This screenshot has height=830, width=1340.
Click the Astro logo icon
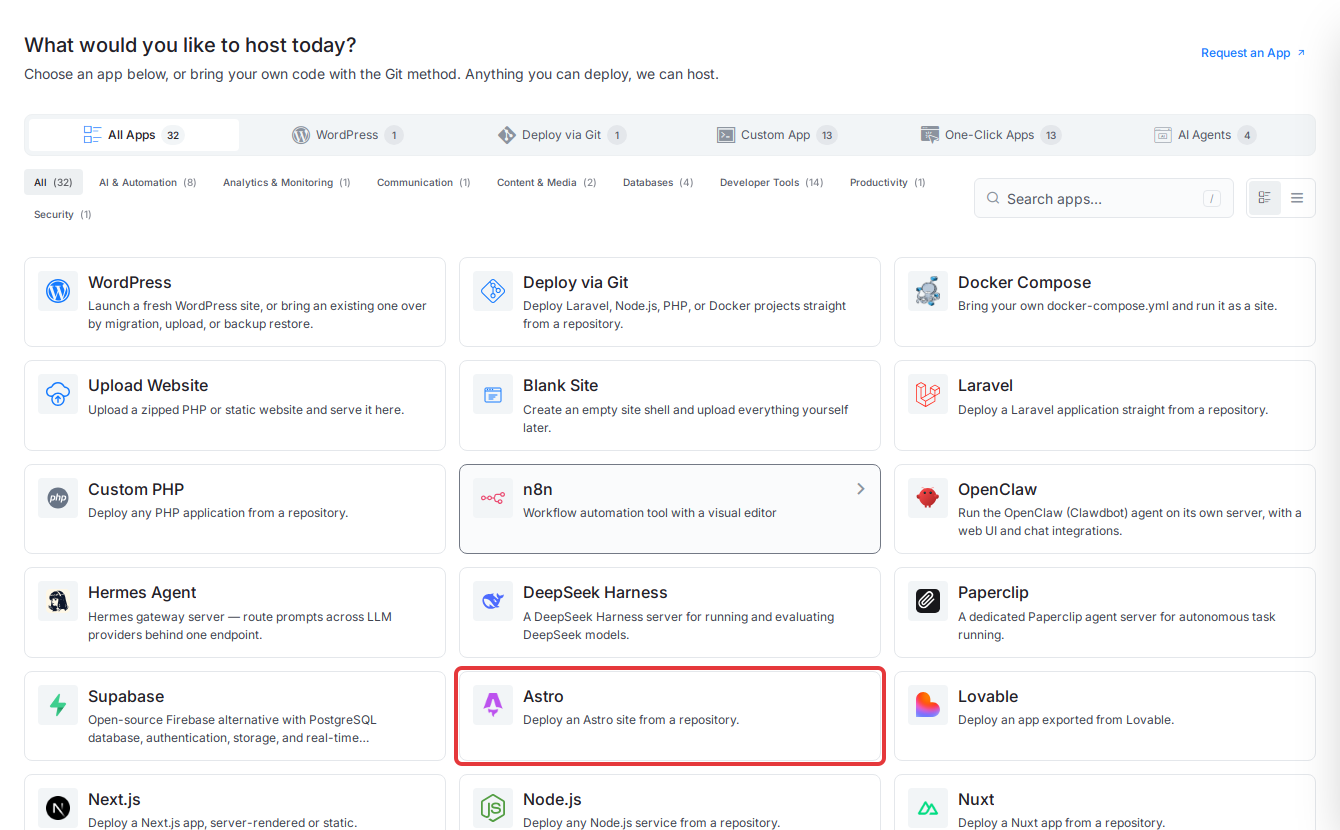tap(493, 705)
